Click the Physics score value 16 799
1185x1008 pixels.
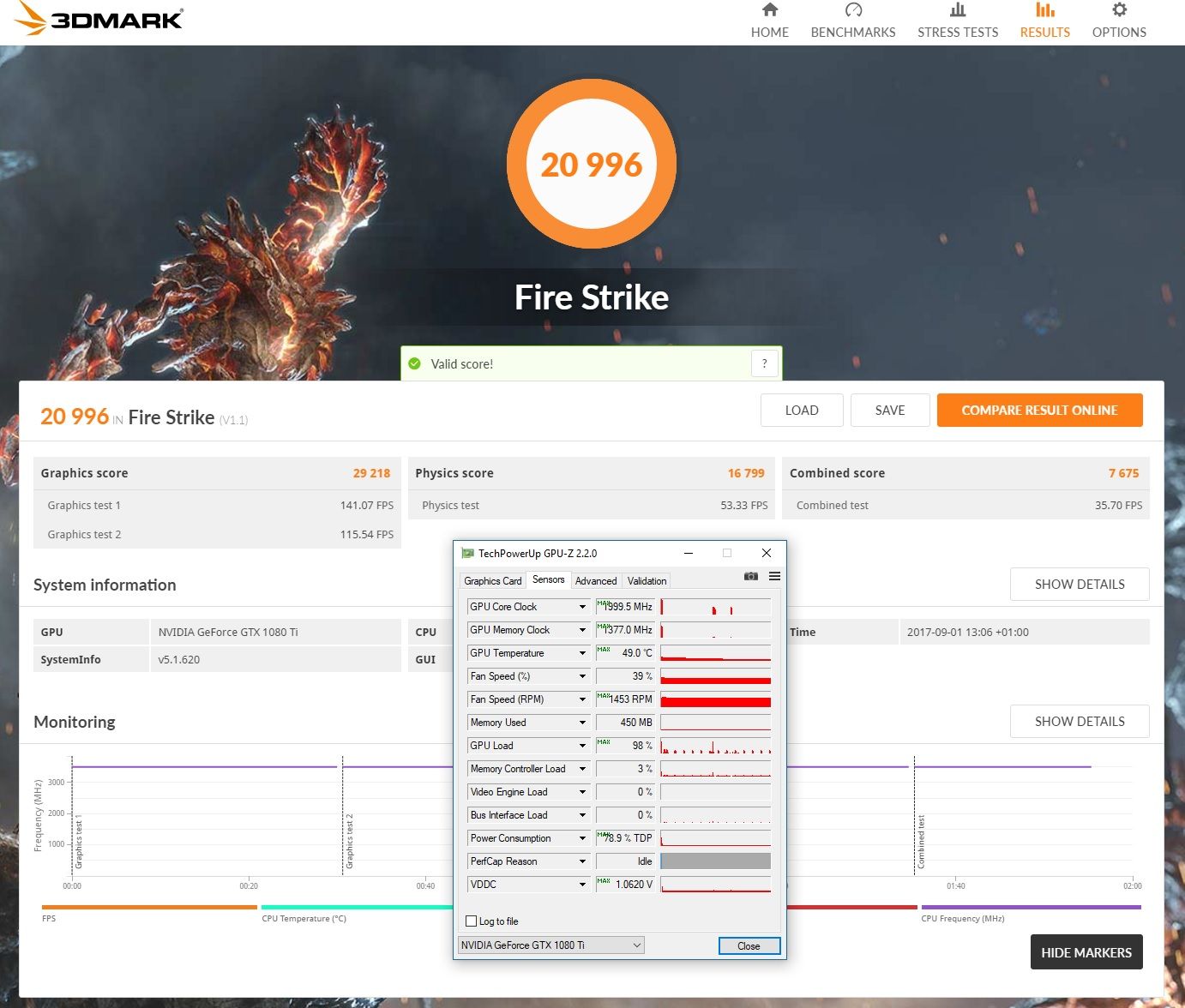[x=746, y=473]
